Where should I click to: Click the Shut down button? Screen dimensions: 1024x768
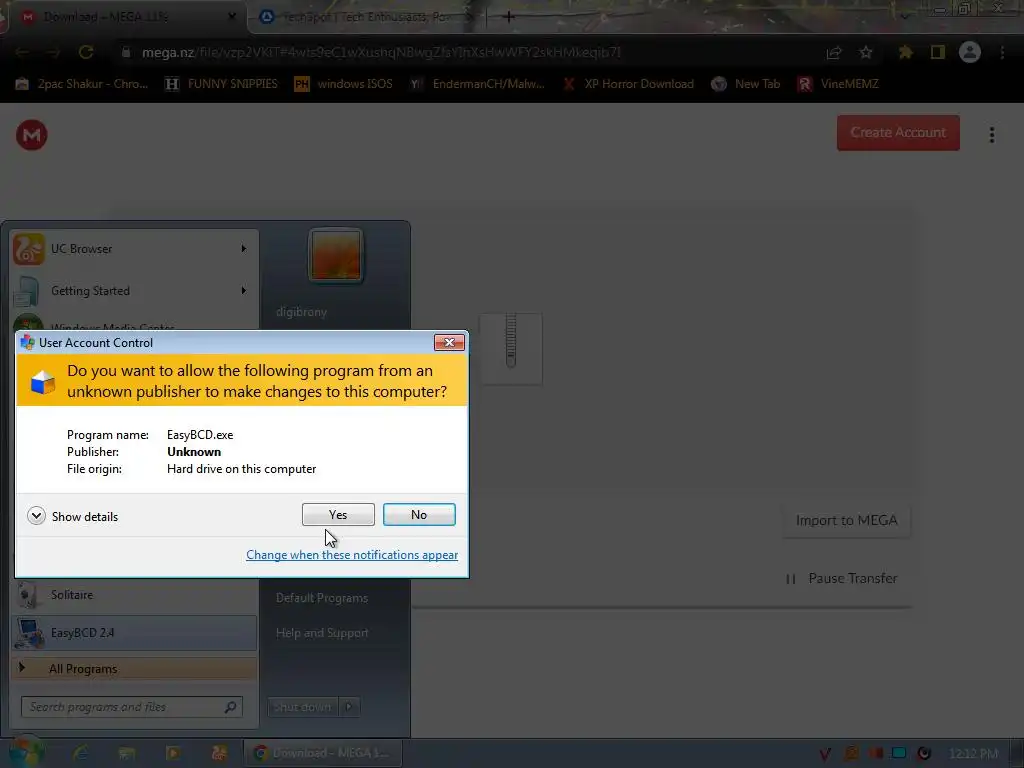tap(302, 707)
